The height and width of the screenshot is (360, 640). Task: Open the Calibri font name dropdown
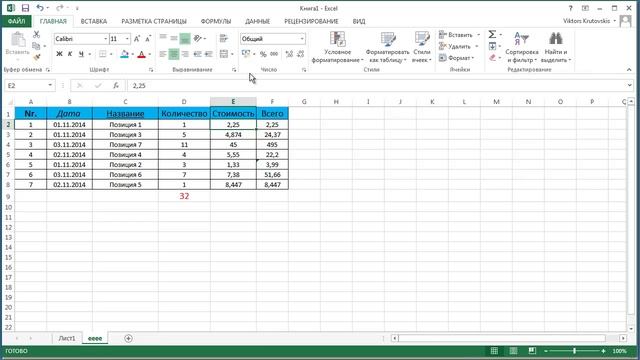click(105, 39)
